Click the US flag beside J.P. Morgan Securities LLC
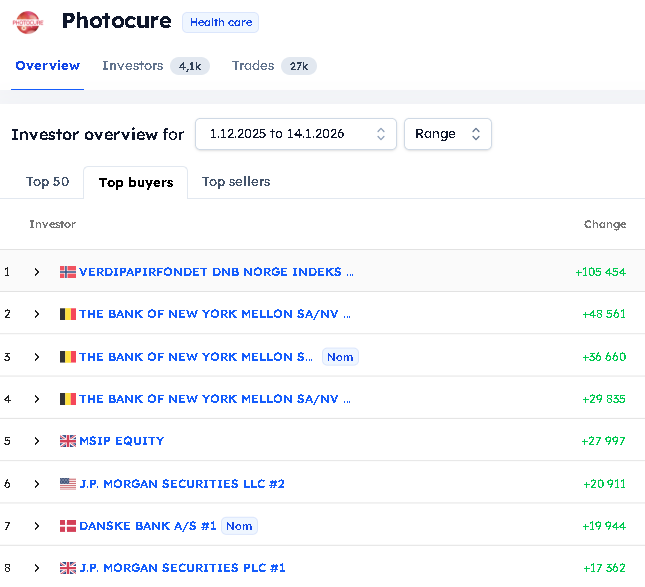The height and width of the screenshot is (587, 645). coord(68,484)
